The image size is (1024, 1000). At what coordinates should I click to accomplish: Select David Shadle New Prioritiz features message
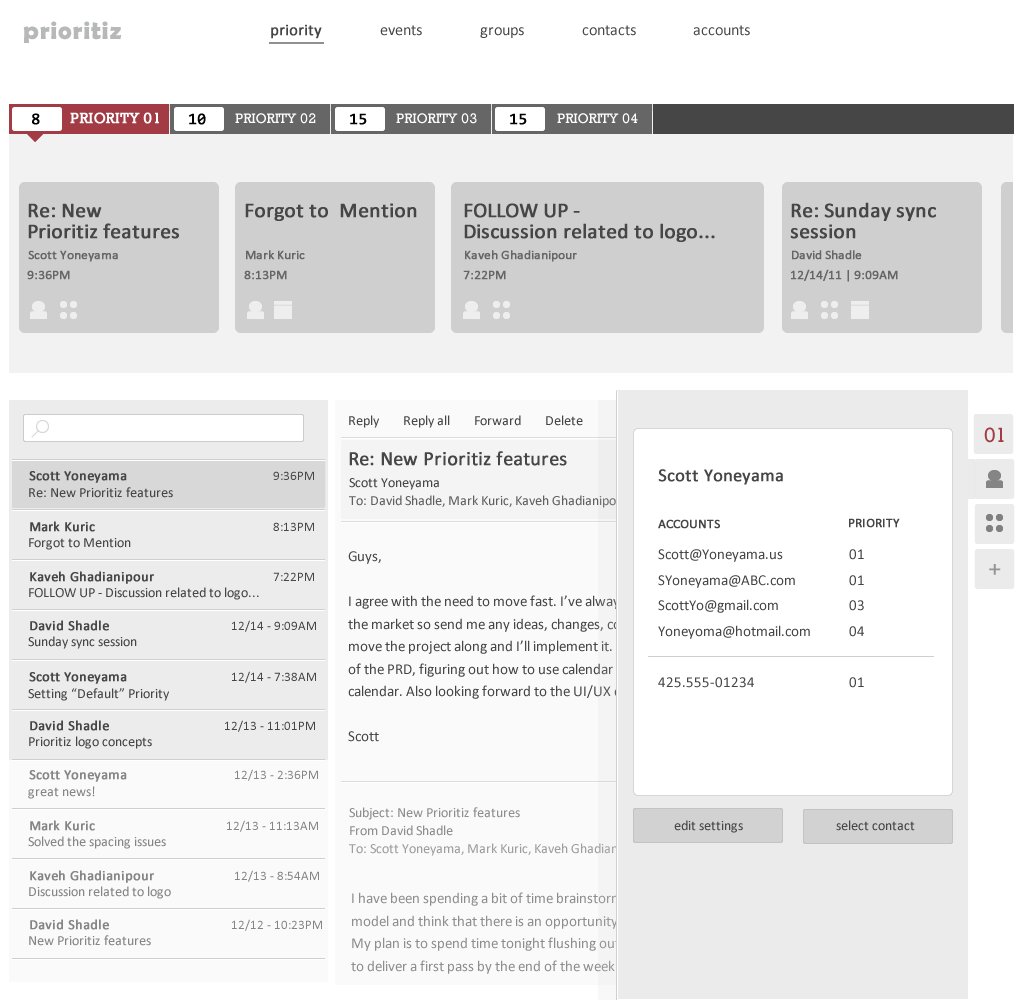pyautogui.click(x=168, y=933)
